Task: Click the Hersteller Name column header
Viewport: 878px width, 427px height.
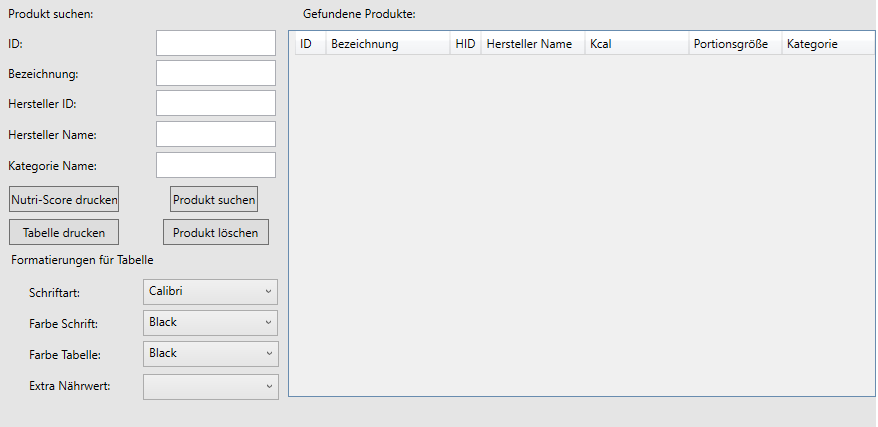Action: click(533, 44)
